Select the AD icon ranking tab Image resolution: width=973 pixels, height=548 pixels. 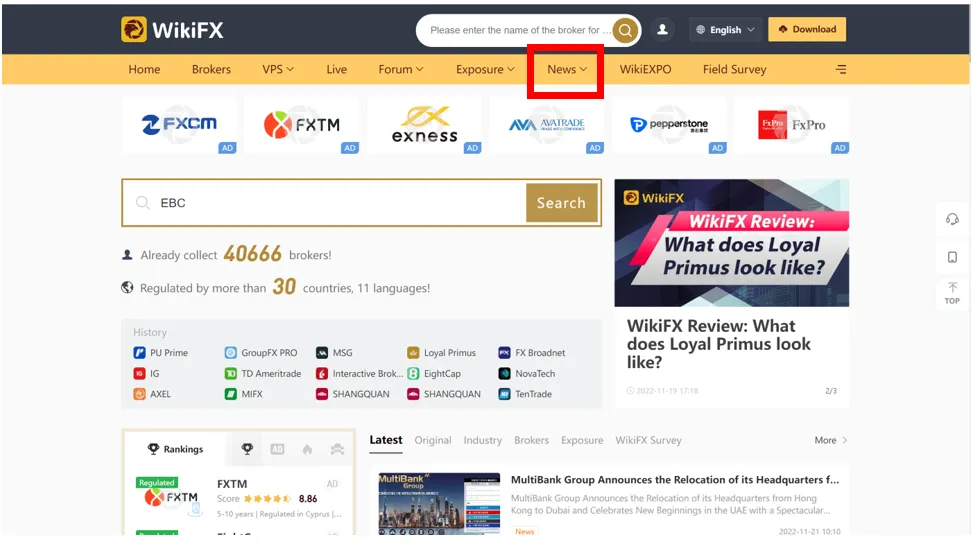tap(277, 449)
